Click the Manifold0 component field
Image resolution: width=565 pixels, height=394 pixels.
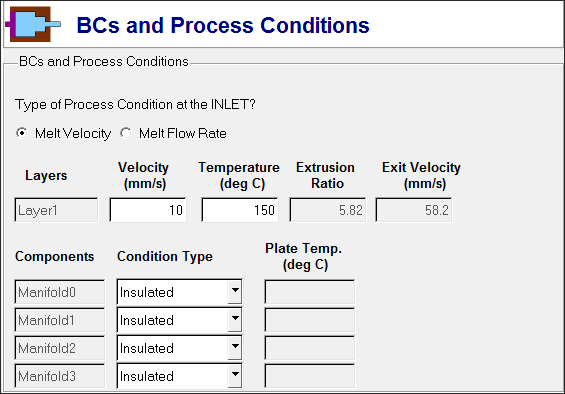[60, 292]
